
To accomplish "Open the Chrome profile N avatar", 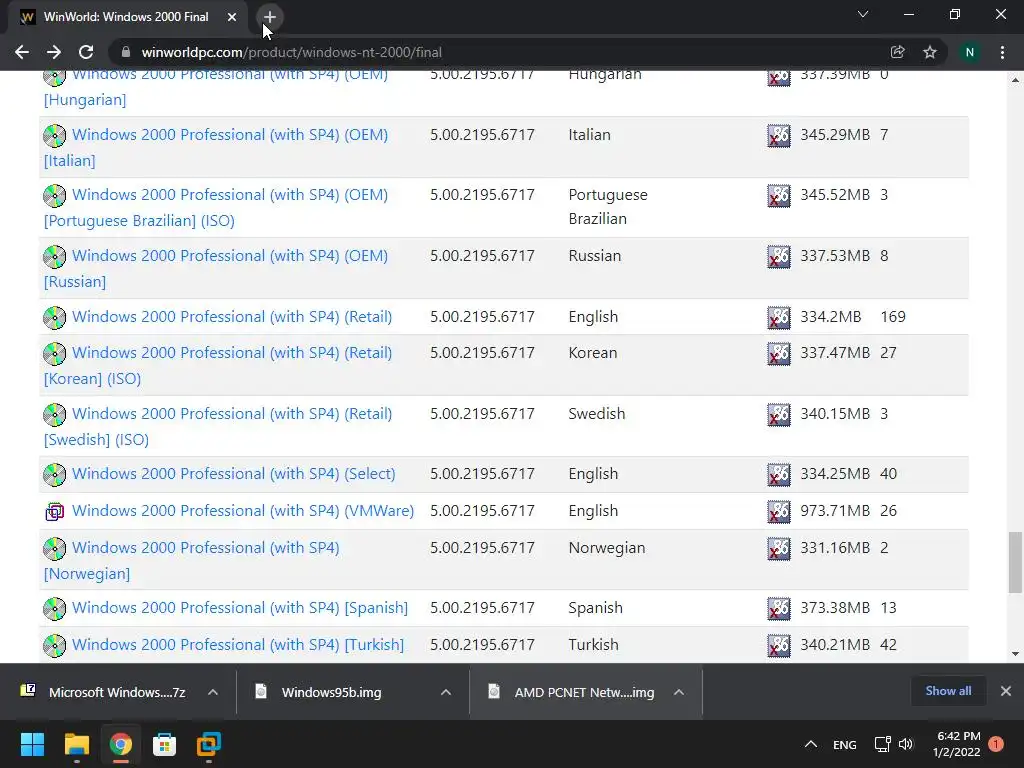I will pos(970,52).
